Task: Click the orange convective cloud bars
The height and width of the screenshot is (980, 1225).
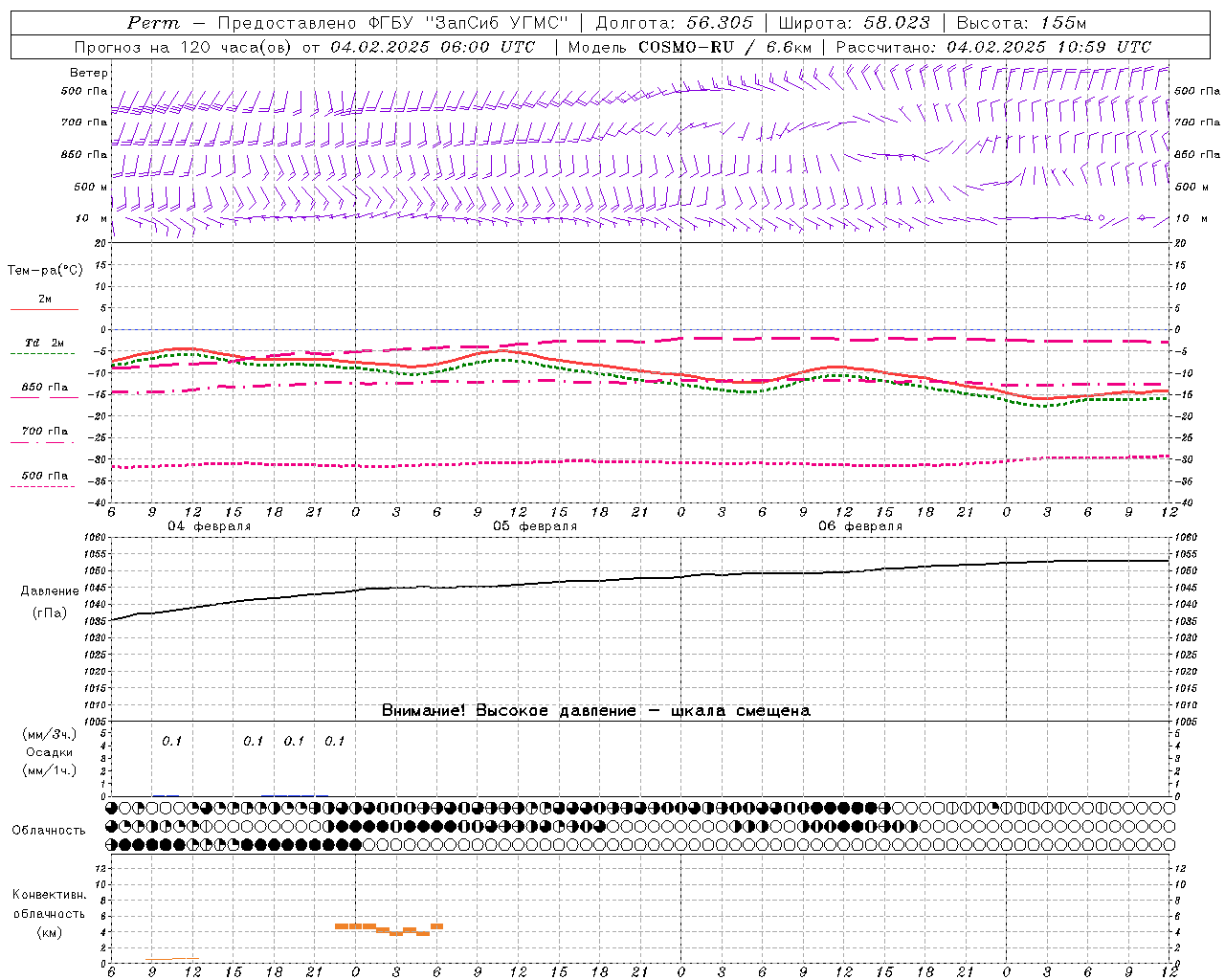Action: [x=389, y=928]
